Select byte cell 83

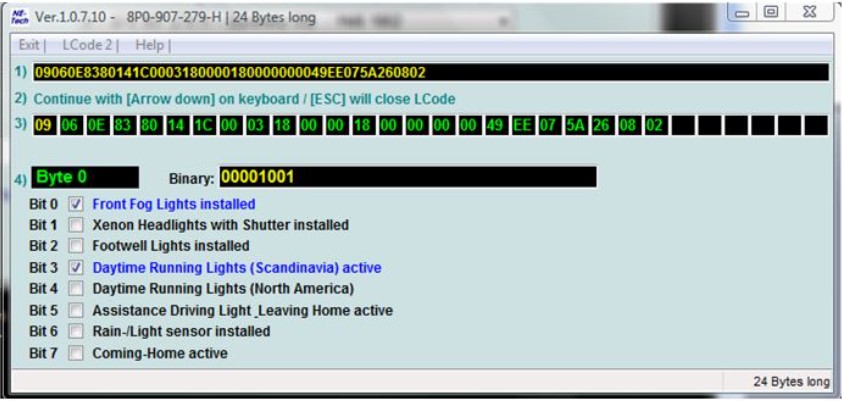[124, 125]
